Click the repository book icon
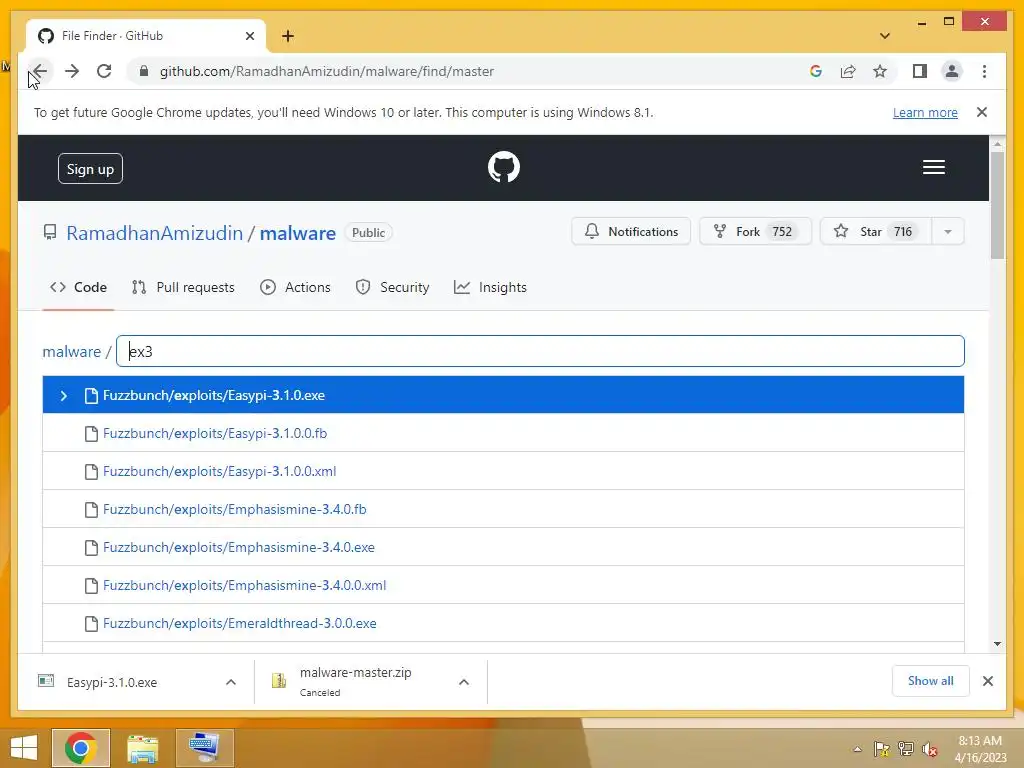 point(50,232)
